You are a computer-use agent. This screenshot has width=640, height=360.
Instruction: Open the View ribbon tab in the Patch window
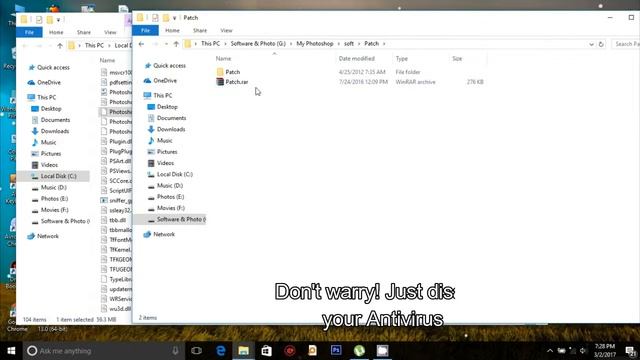point(226,30)
